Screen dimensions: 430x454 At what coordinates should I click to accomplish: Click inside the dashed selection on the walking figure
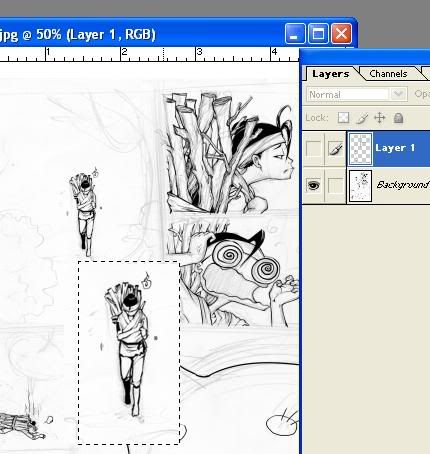click(x=129, y=353)
